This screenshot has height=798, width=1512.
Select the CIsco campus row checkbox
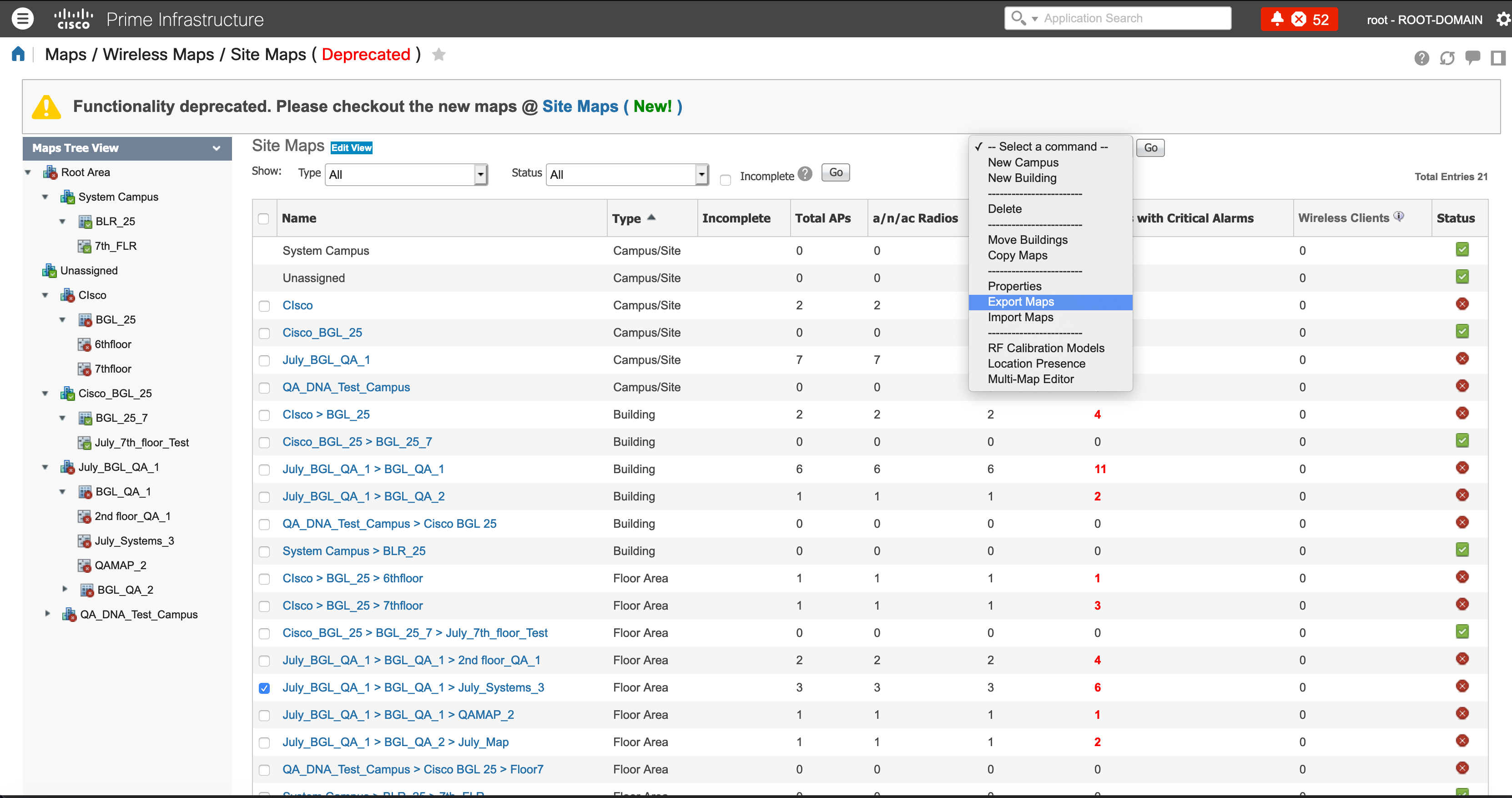coord(265,306)
